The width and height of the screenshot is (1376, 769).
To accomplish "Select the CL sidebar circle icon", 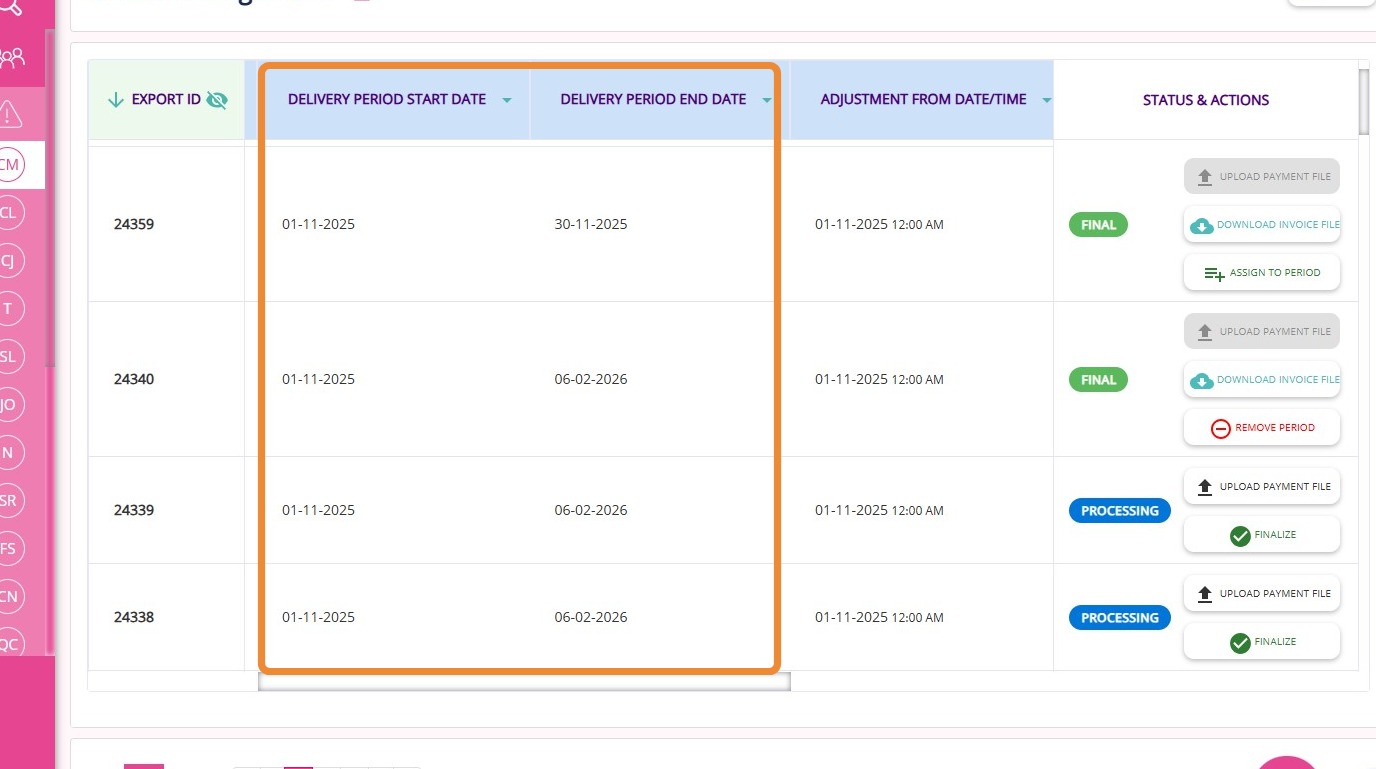I will [x=9, y=212].
